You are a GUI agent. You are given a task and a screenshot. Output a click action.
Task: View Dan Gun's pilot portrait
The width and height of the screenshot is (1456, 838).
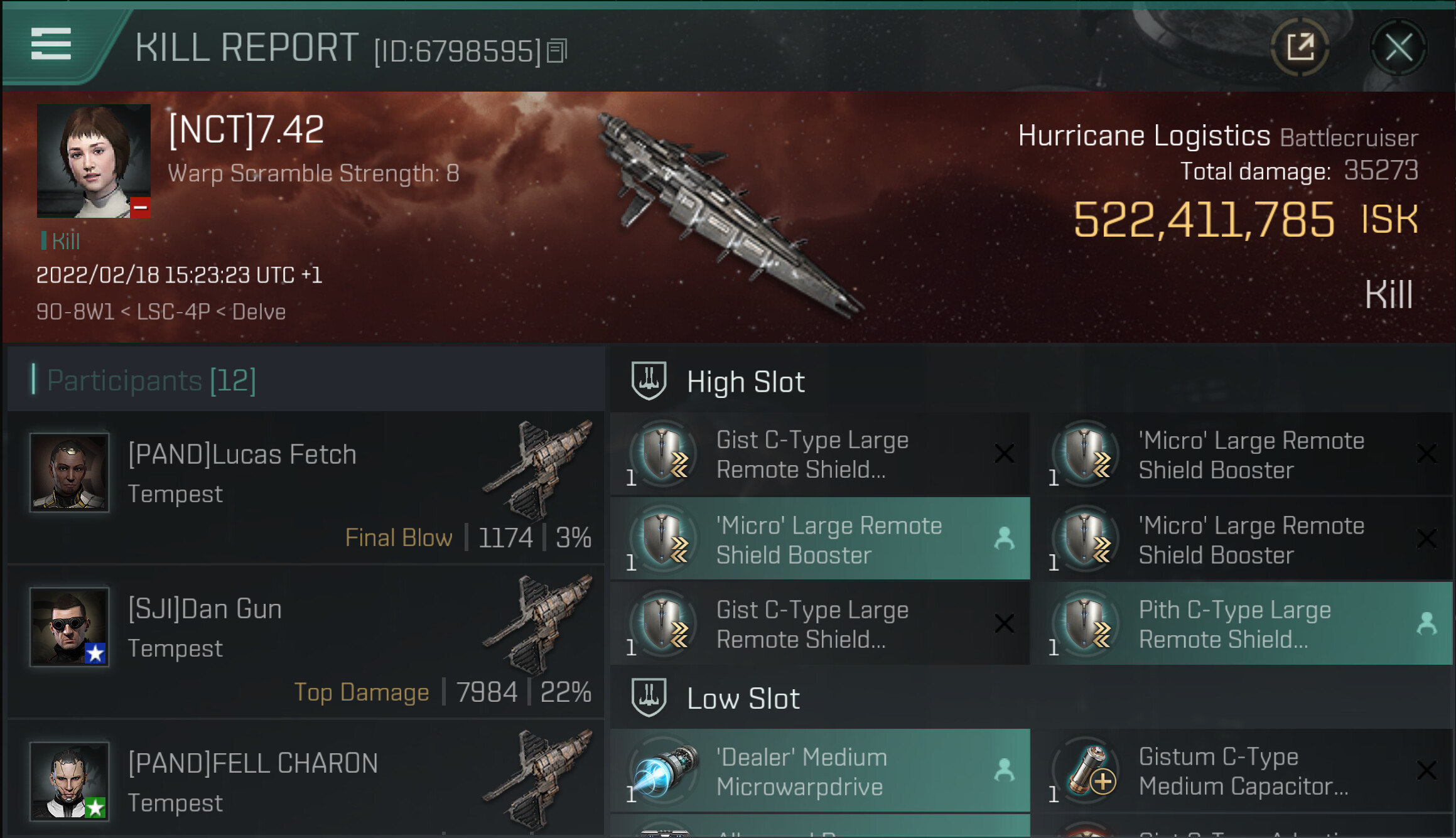point(70,626)
